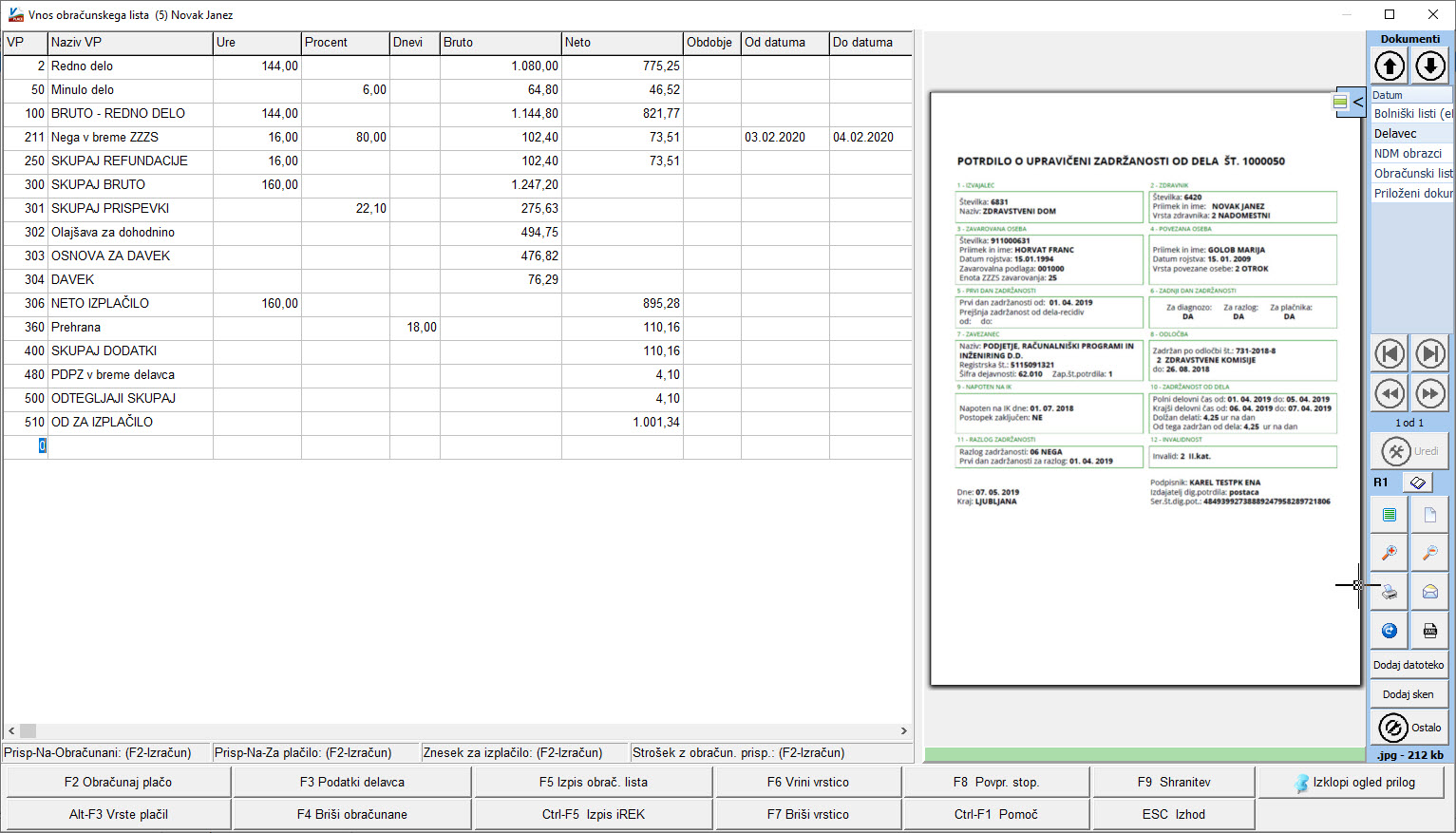Click Ctrl-F5 Izpis iREK button

(594, 814)
